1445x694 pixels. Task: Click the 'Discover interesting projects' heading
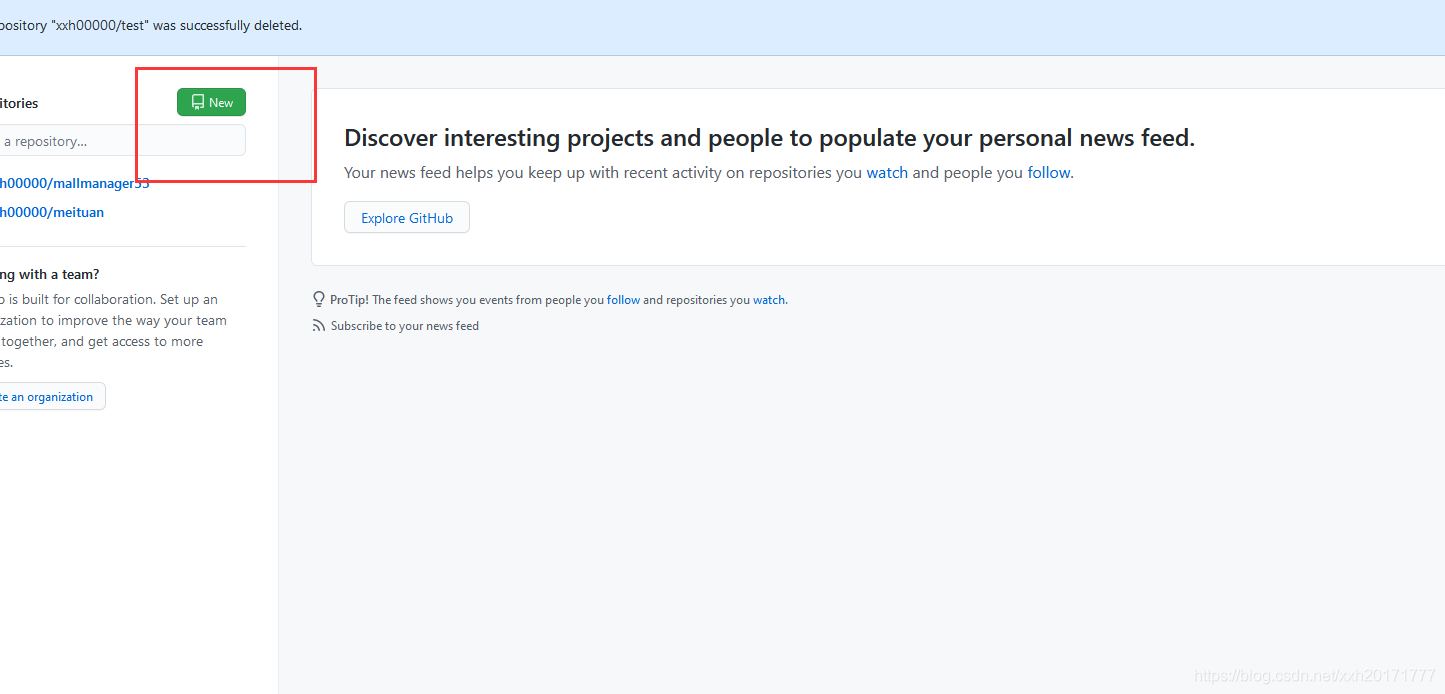(769, 138)
